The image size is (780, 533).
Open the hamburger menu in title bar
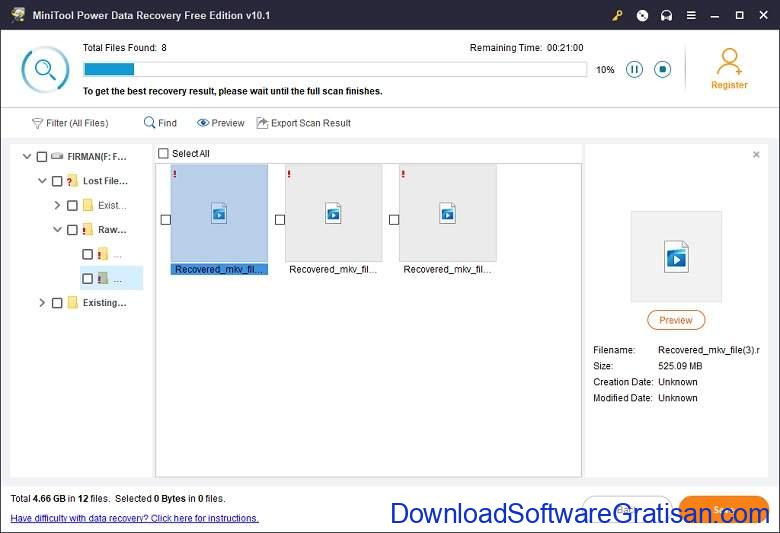click(691, 15)
